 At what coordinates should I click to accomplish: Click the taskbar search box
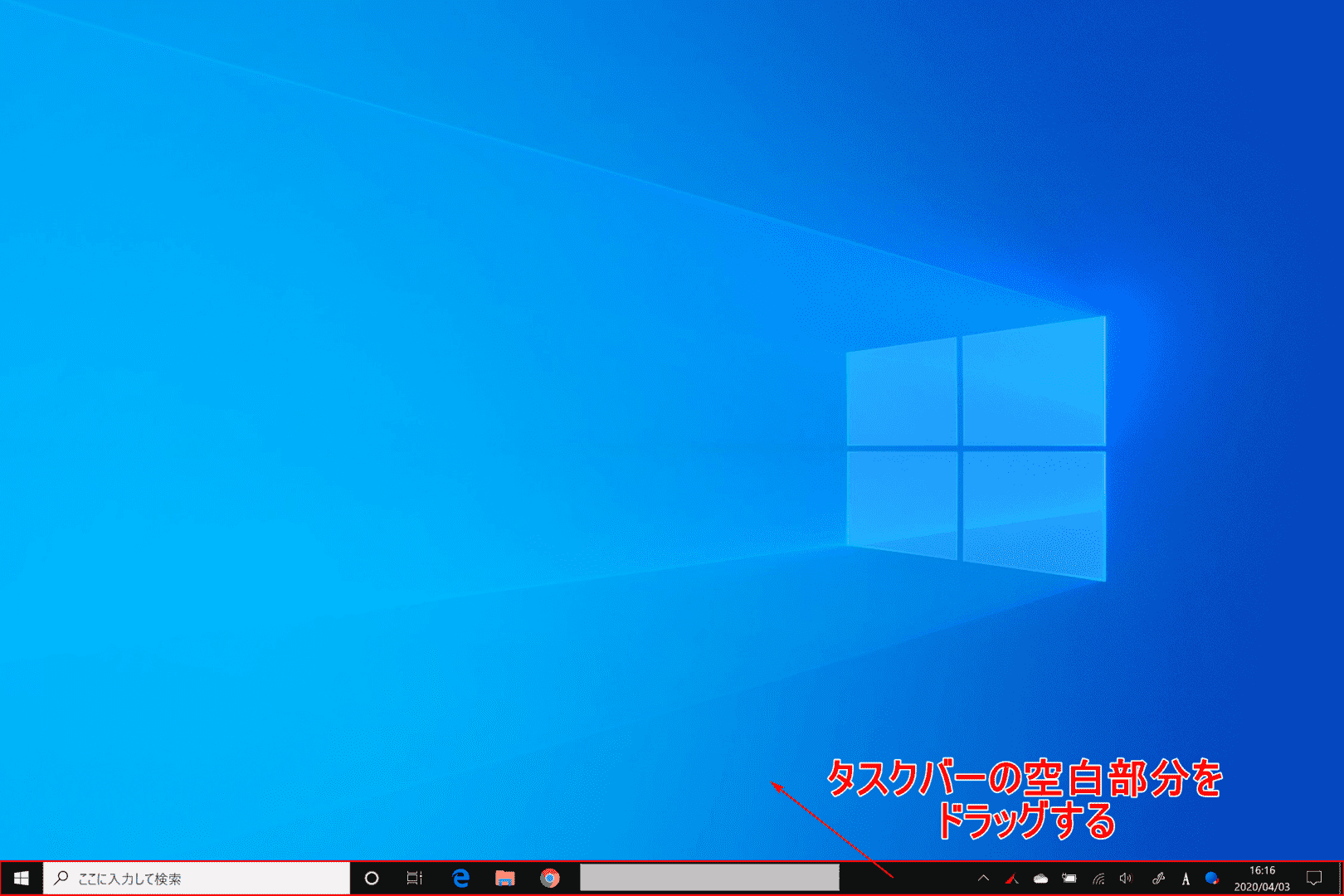tap(197, 878)
